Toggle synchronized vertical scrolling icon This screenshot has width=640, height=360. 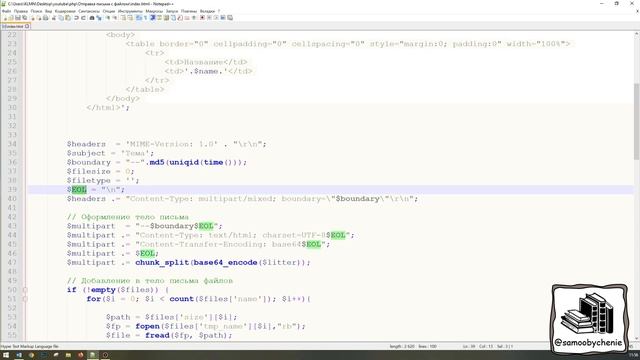(123, 18)
